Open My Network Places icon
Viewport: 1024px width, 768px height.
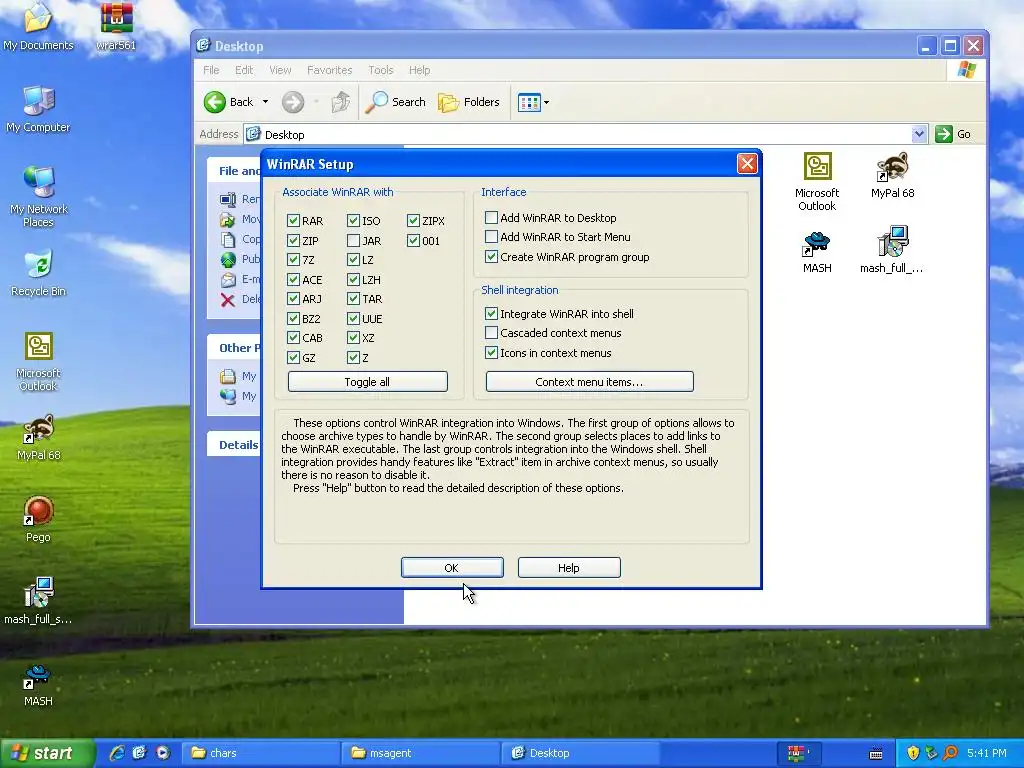click(38, 196)
